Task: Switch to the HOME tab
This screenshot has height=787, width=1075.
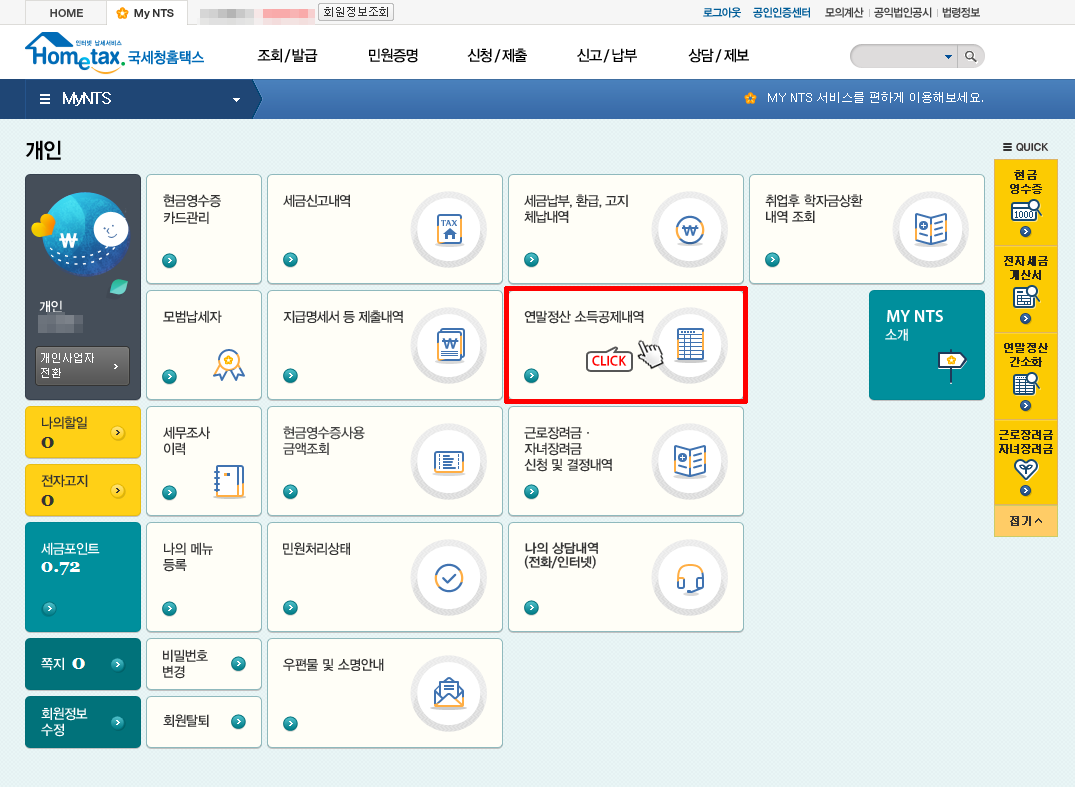Action: pyautogui.click(x=67, y=13)
